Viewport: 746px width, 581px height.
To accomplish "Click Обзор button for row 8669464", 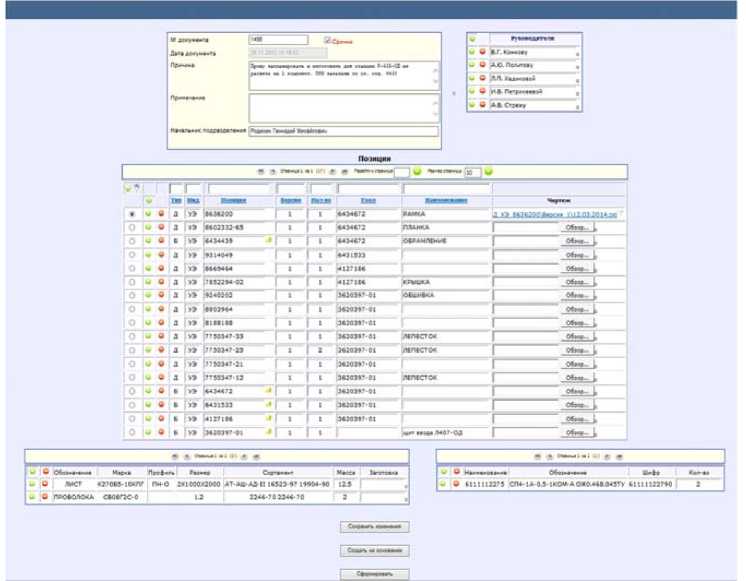I will click(x=579, y=269).
